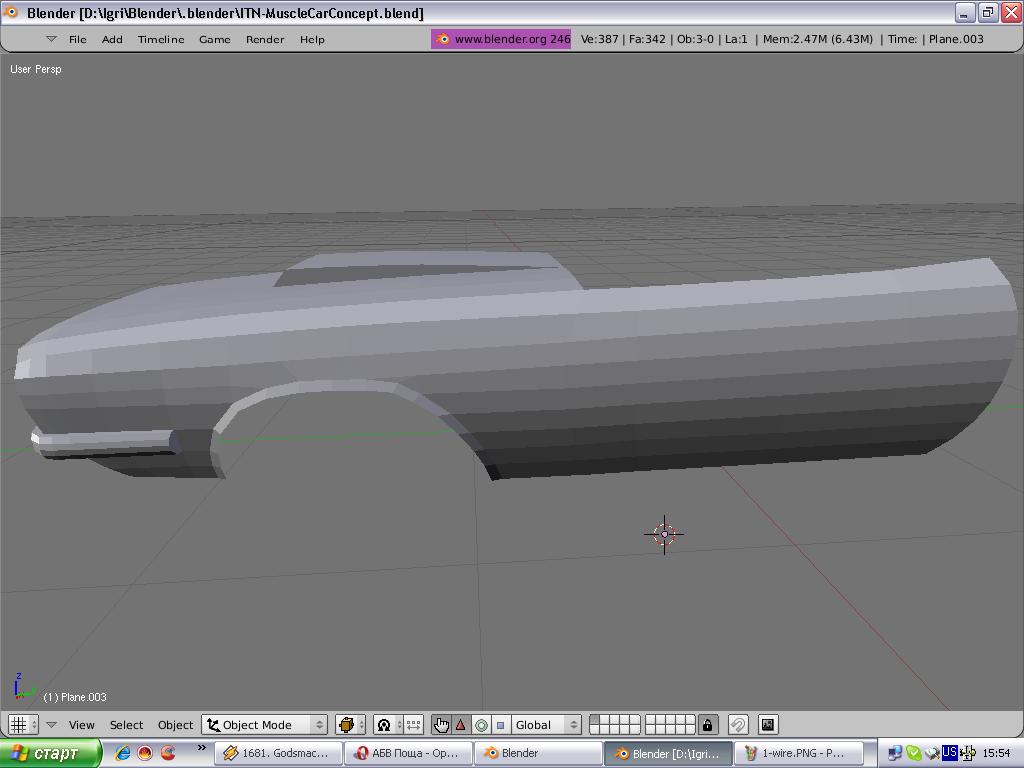
Task: Click the render this window image icon
Action: (768, 725)
